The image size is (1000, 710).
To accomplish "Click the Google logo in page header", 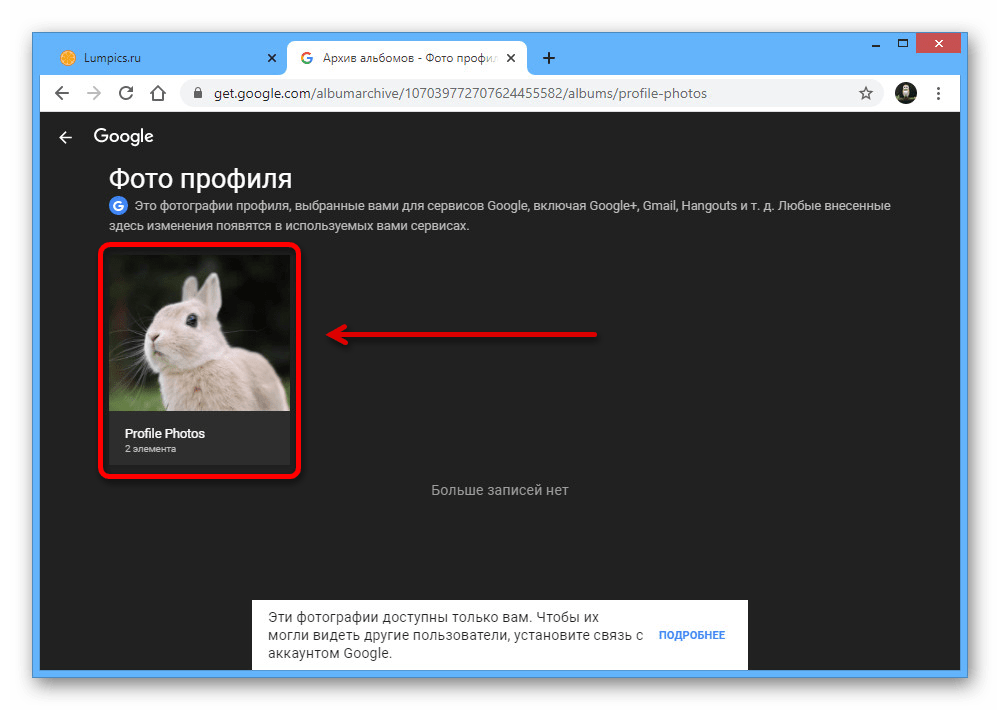I will [123, 136].
